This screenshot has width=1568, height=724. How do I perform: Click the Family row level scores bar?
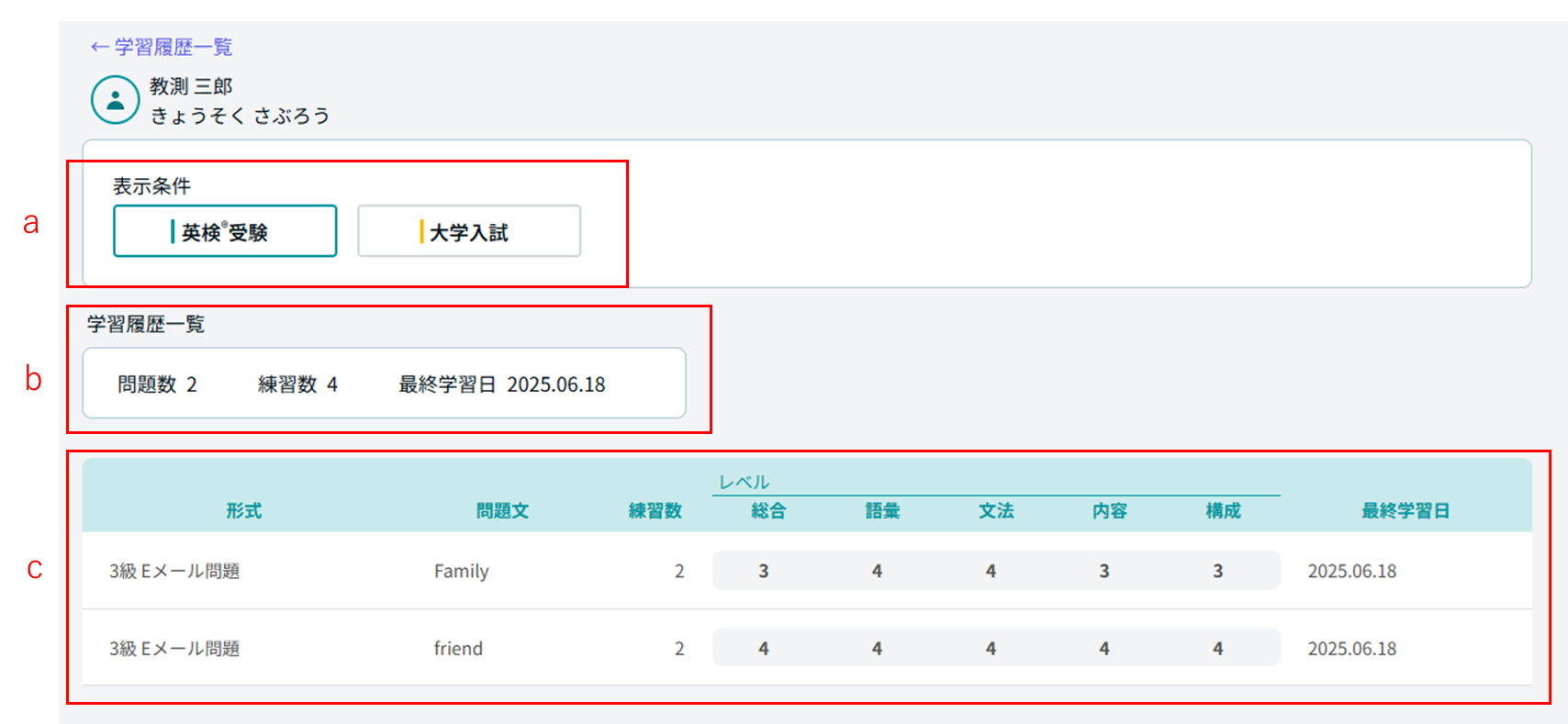995,571
